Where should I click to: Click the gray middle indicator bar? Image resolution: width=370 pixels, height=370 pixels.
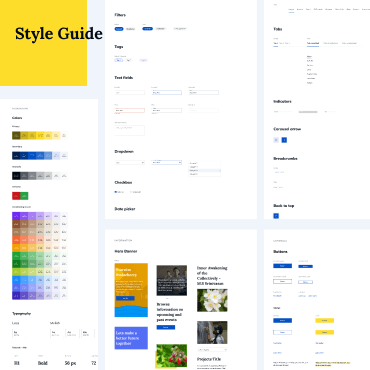pyautogui.click(x=308, y=112)
